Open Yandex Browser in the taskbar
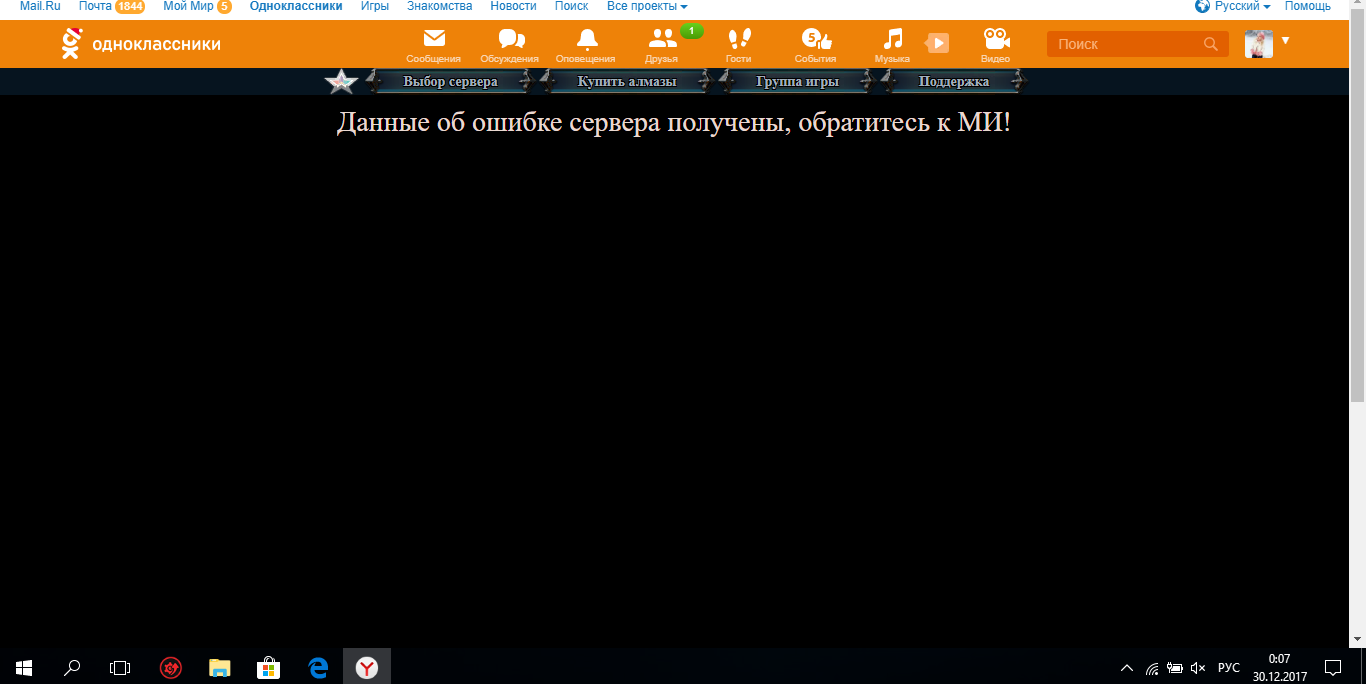This screenshot has width=1366, height=684. (x=367, y=667)
